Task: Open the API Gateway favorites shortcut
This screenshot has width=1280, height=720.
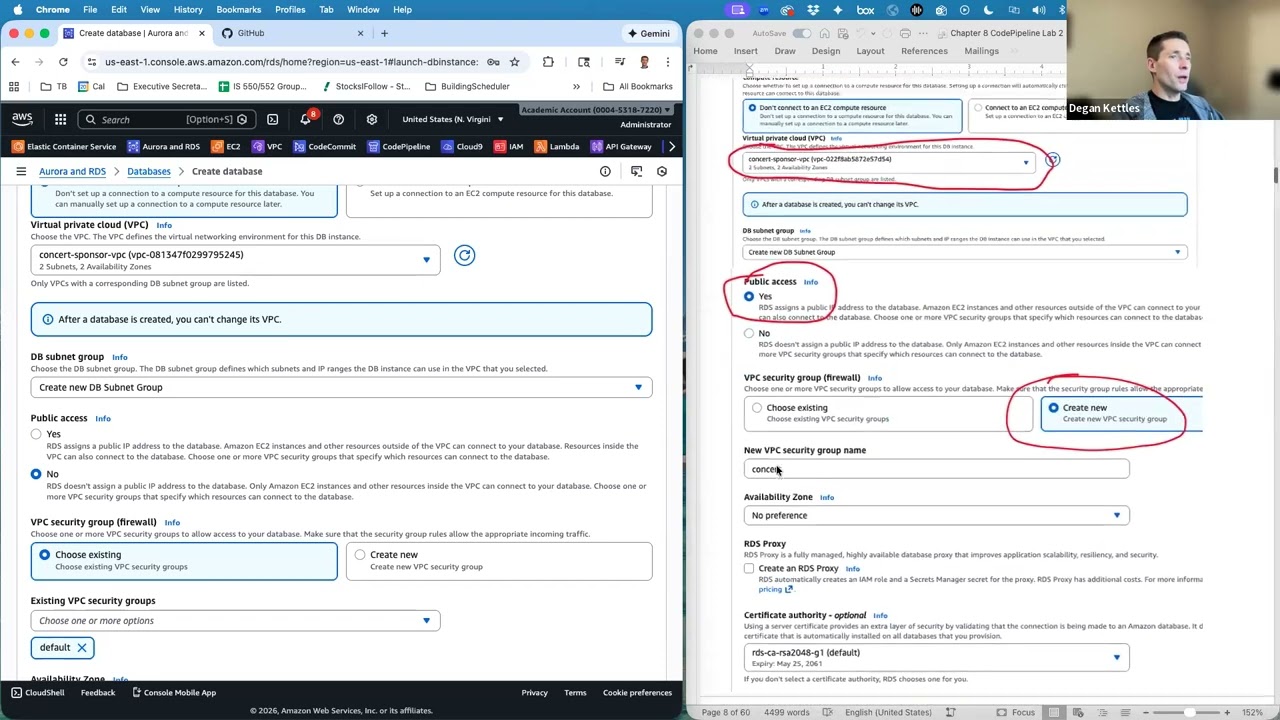Action: coord(621,146)
